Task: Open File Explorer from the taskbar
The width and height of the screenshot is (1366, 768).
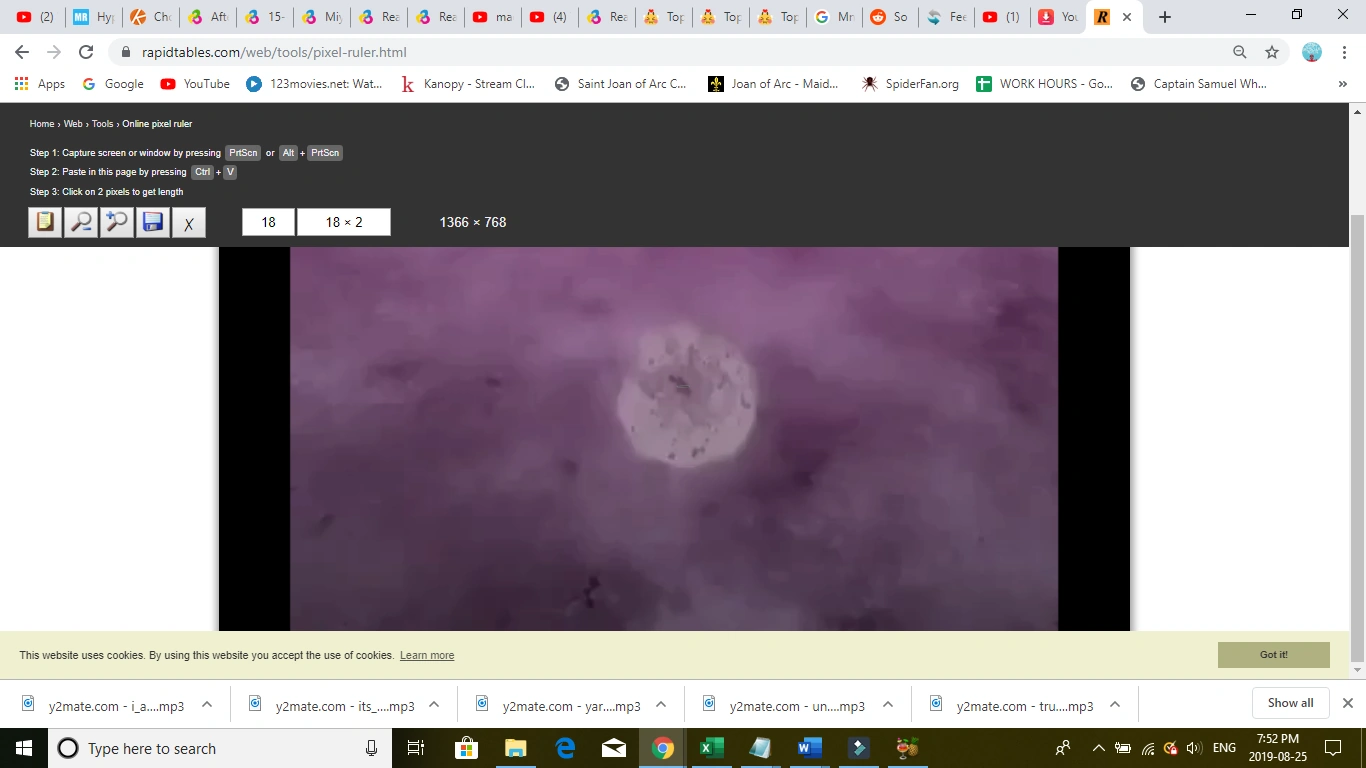Action: coord(515,748)
